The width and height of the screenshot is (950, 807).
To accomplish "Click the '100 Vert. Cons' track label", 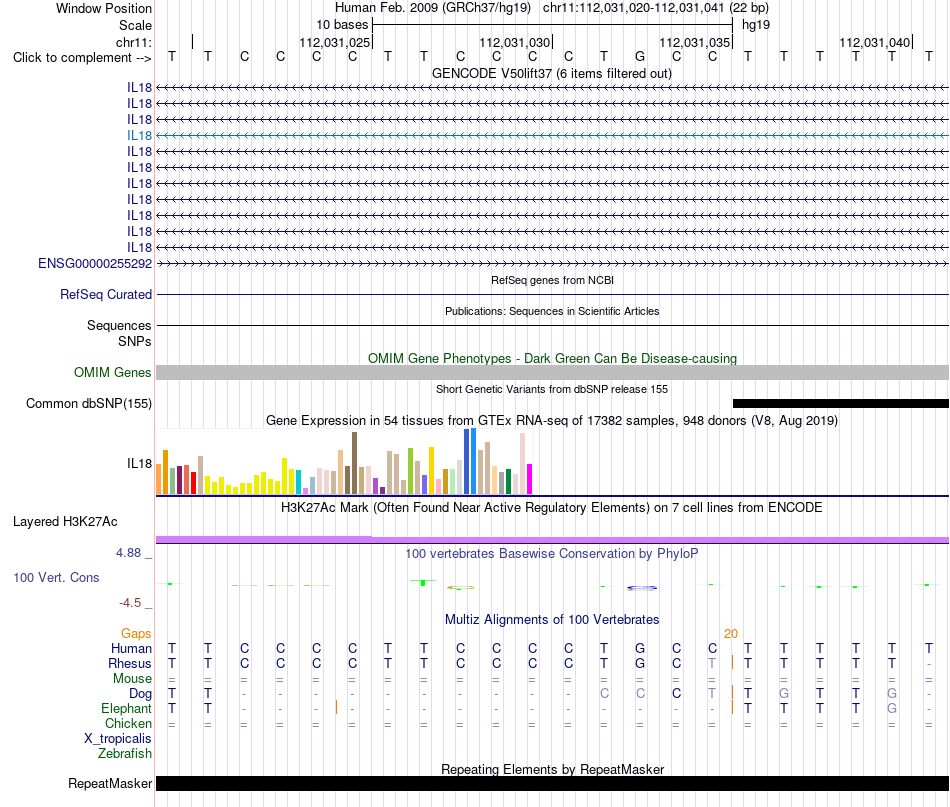I will click(x=56, y=577).
